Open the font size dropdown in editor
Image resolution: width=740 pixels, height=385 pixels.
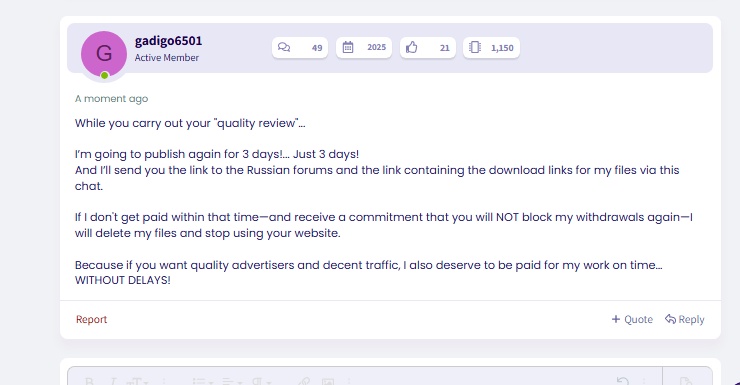pyautogui.click(x=137, y=381)
